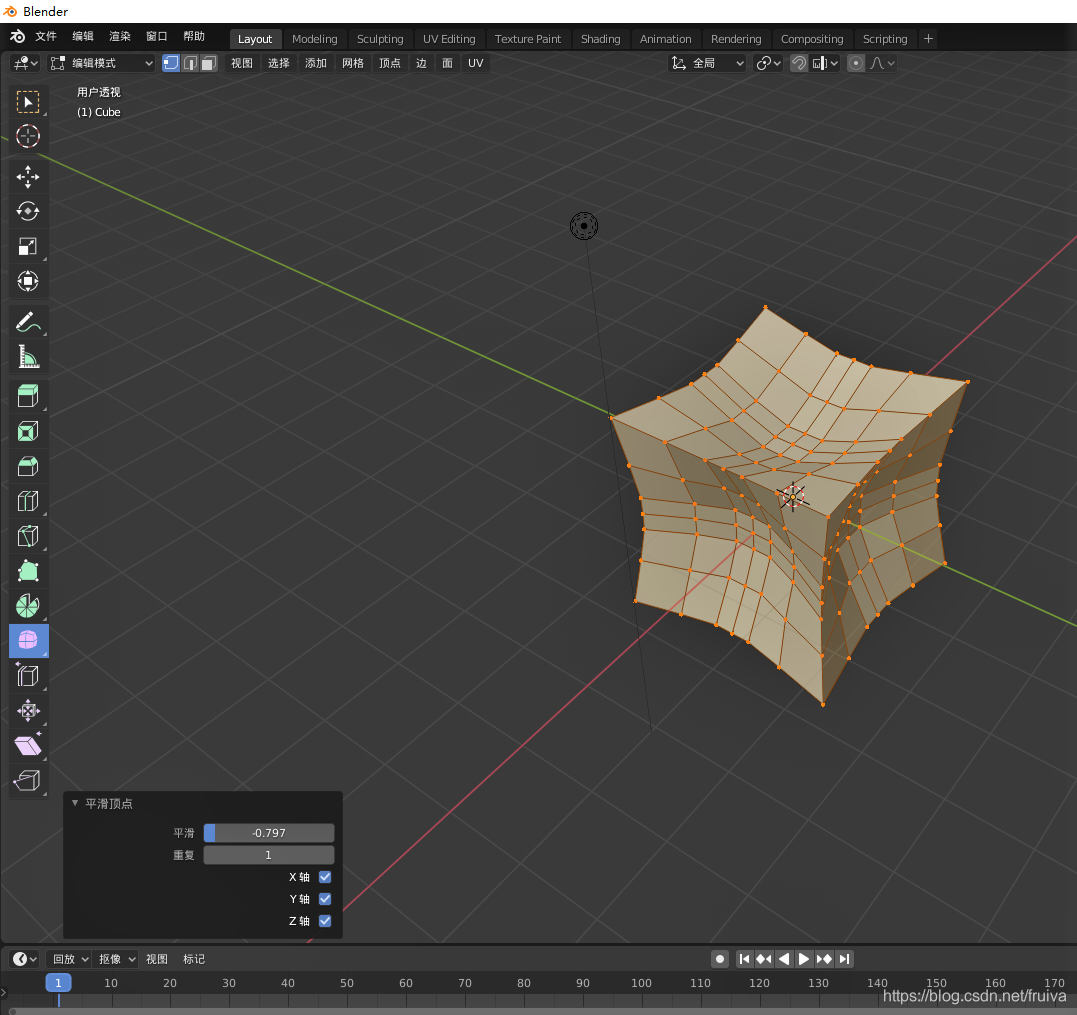Open the 网格 mesh menu

(353, 63)
